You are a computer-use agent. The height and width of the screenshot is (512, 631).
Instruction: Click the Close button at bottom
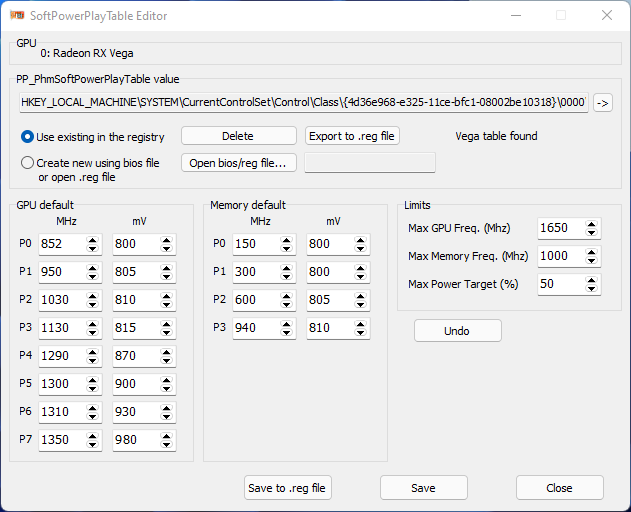tap(559, 488)
